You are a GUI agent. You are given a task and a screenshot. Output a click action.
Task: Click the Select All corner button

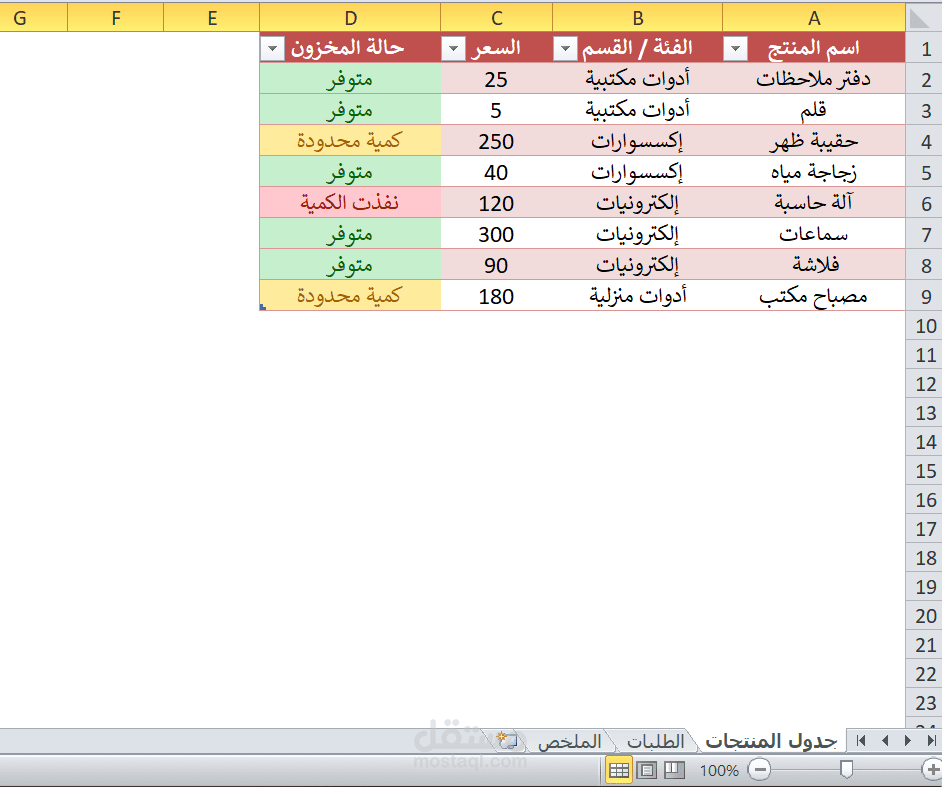click(x=923, y=17)
